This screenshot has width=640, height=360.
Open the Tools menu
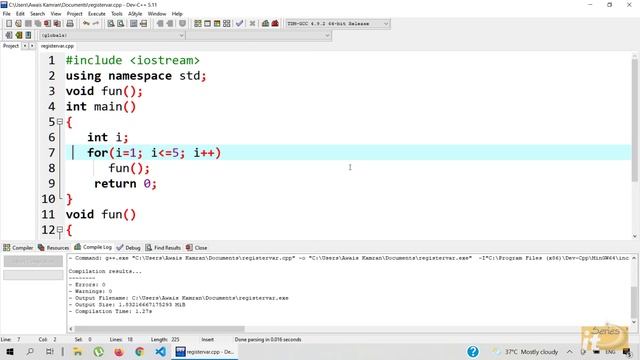pos(117,14)
